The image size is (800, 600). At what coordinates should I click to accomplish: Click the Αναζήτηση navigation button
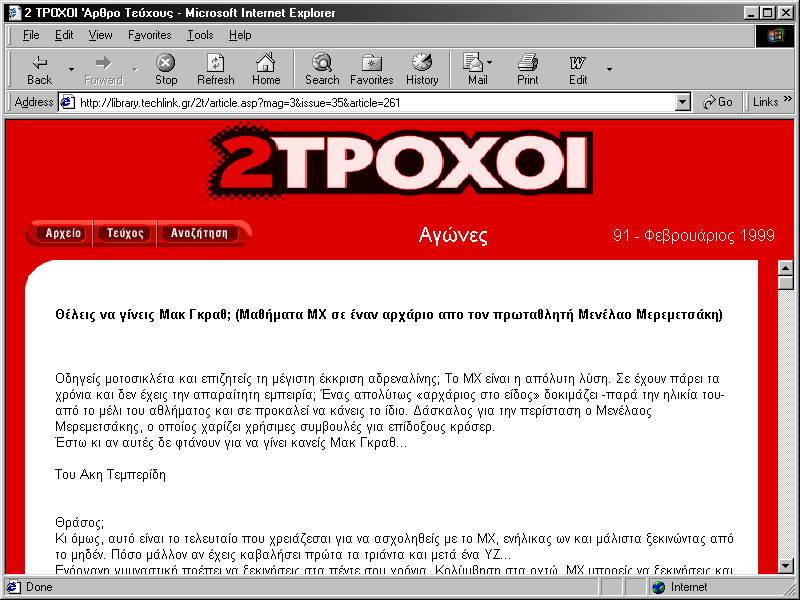tap(199, 234)
